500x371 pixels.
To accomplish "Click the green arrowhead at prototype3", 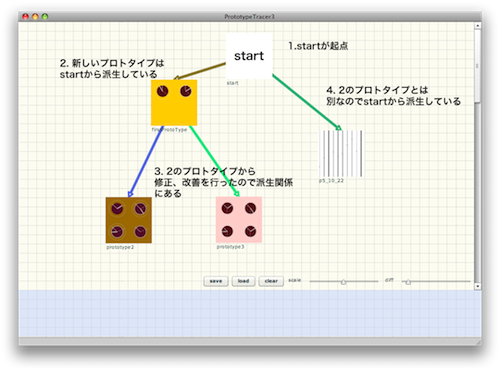I will pos(237,193).
